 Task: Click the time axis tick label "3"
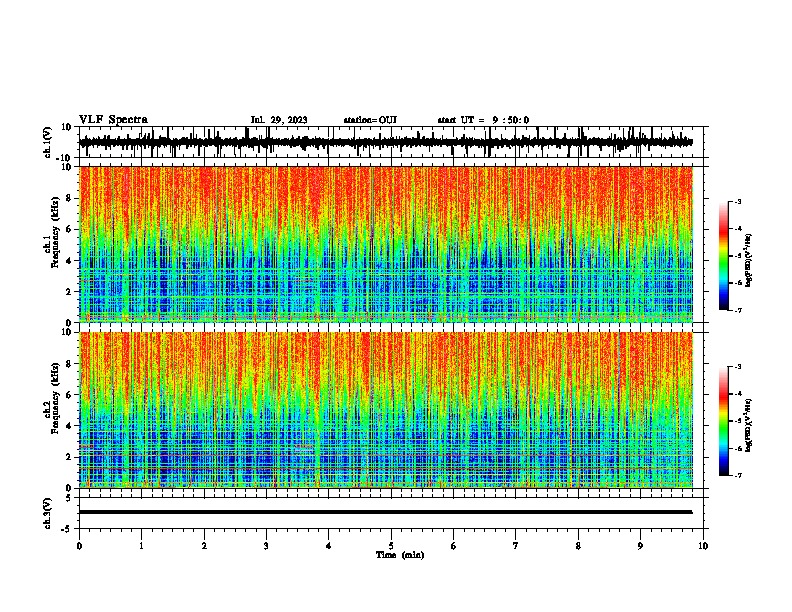click(x=266, y=546)
